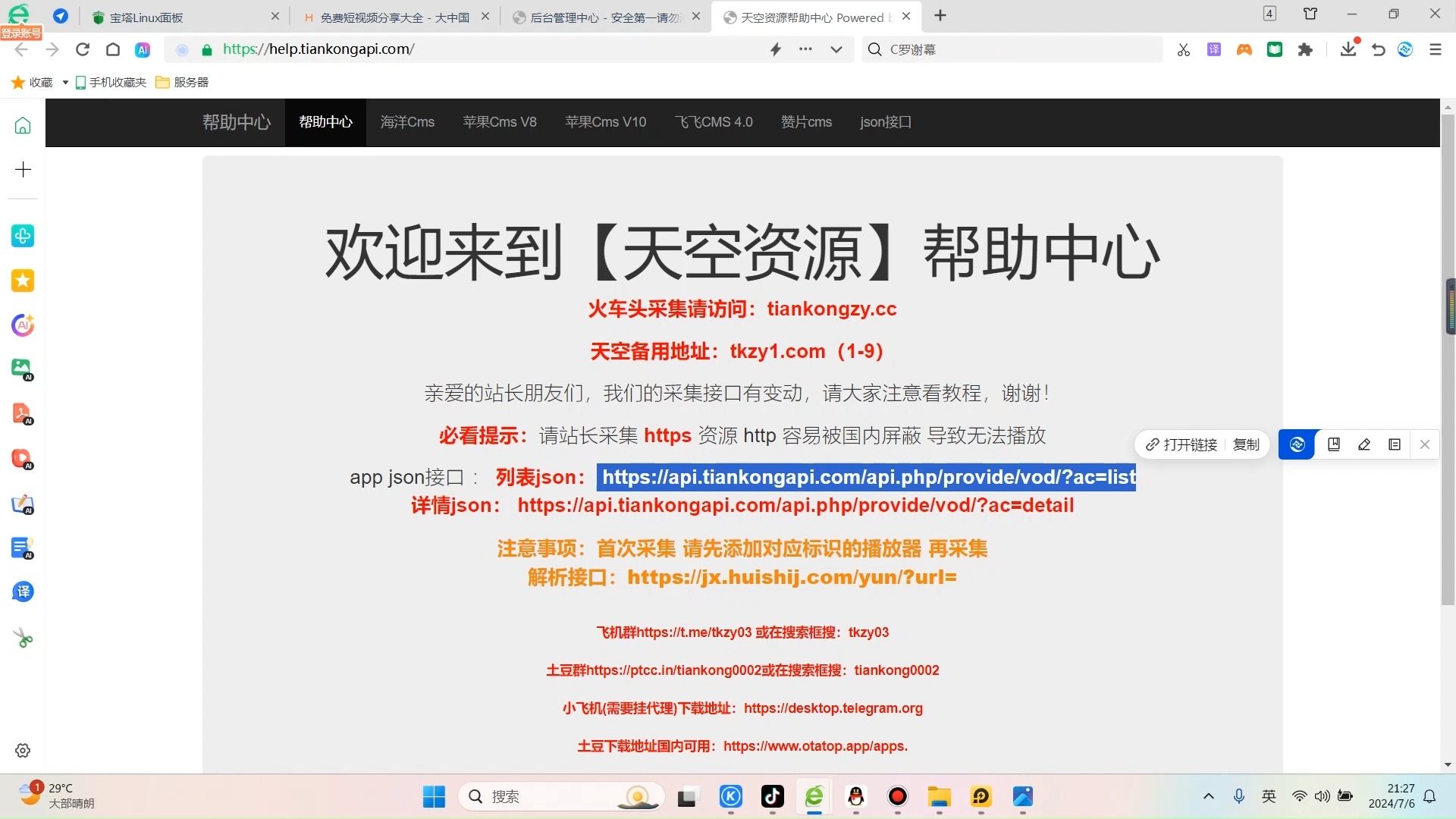Open the Windows Start button
This screenshot has height=819, width=1456.
(x=434, y=796)
